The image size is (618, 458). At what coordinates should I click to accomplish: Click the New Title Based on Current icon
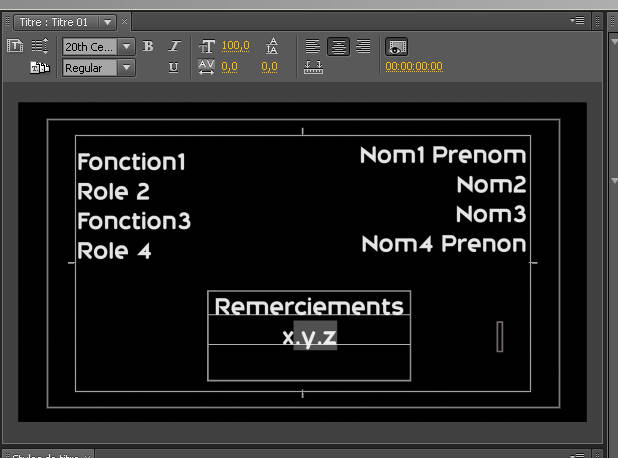tap(15, 46)
